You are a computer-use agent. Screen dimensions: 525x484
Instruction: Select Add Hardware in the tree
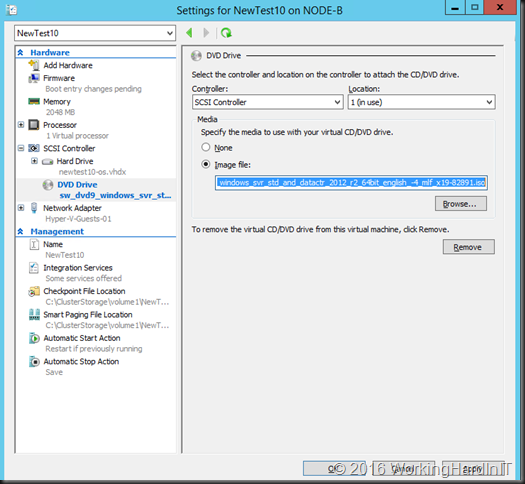(68, 65)
